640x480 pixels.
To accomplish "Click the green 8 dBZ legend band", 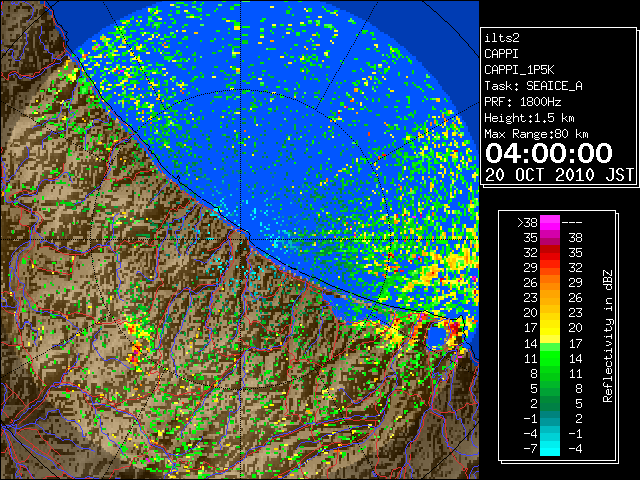I will pyautogui.click(x=550, y=373).
